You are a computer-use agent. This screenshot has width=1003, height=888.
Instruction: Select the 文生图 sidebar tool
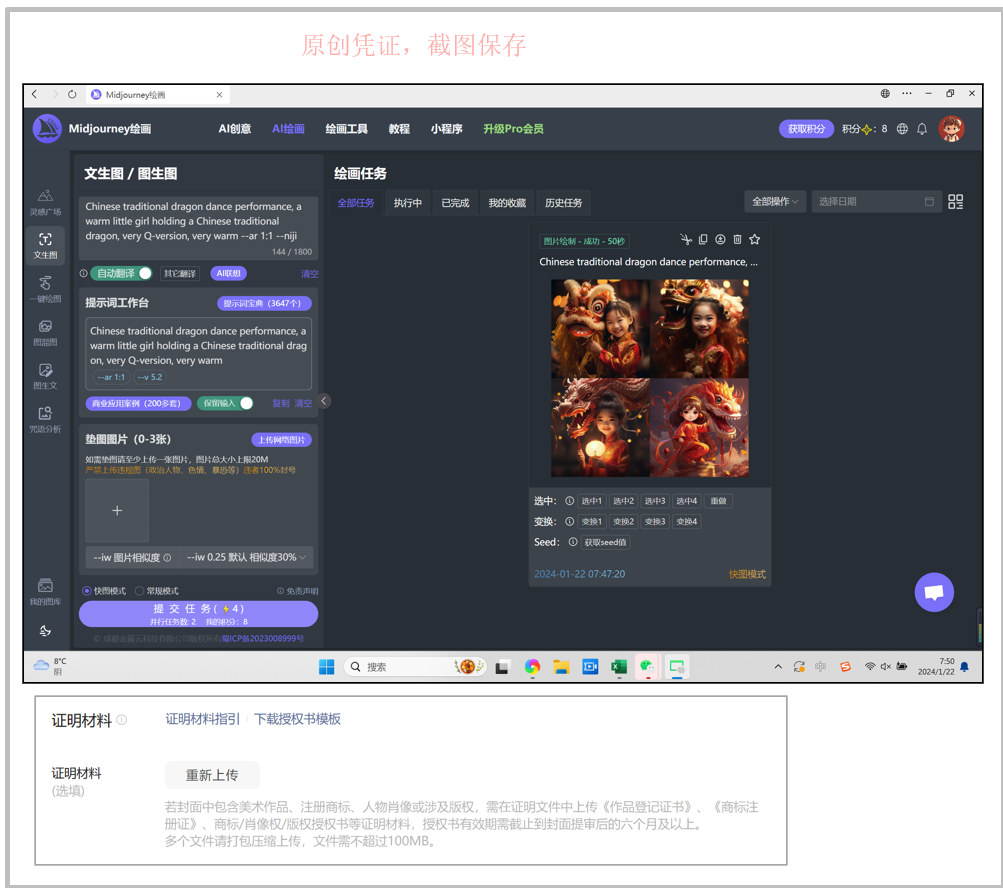[45, 246]
